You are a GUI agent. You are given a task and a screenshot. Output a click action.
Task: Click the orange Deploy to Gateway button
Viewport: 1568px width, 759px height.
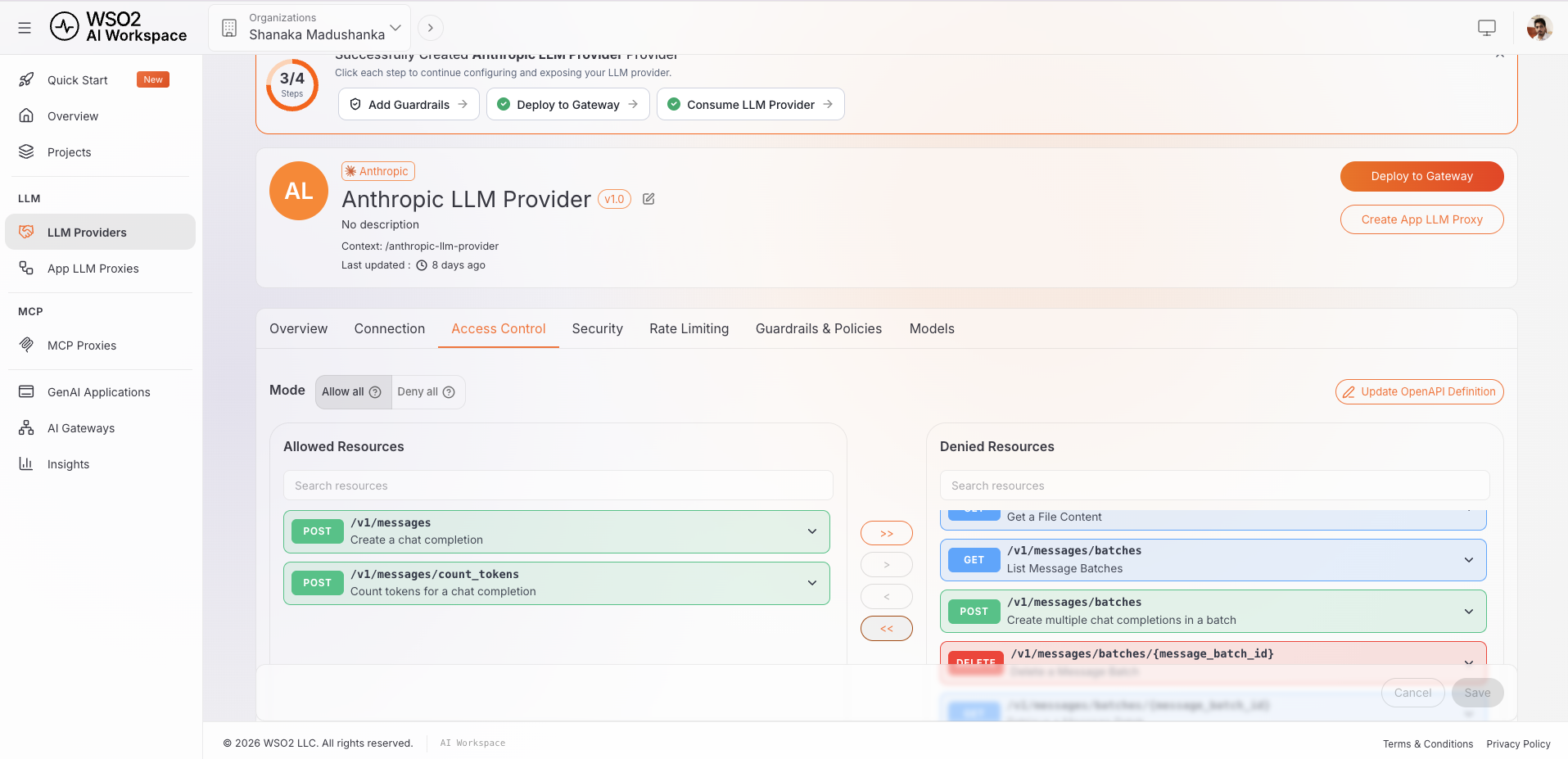point(1421,176)
